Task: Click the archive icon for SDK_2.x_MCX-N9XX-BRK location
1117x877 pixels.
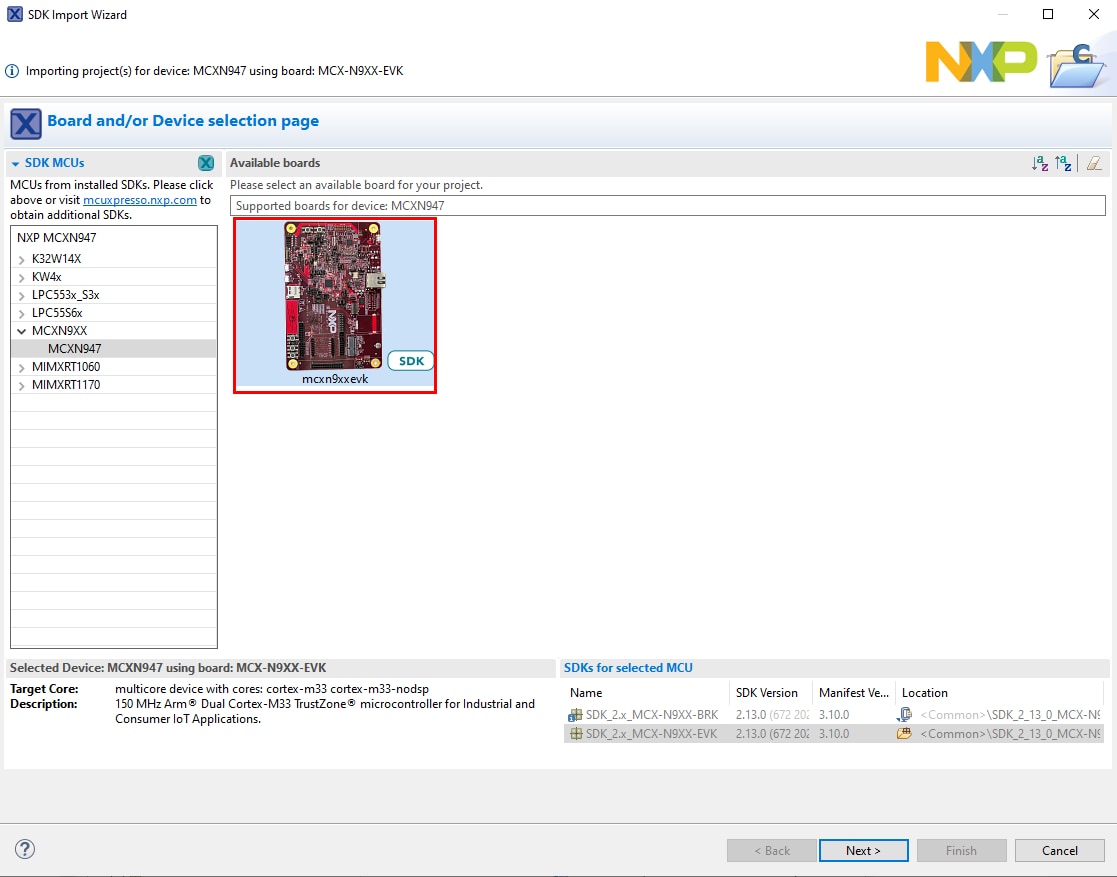Action: click(904, 715)
